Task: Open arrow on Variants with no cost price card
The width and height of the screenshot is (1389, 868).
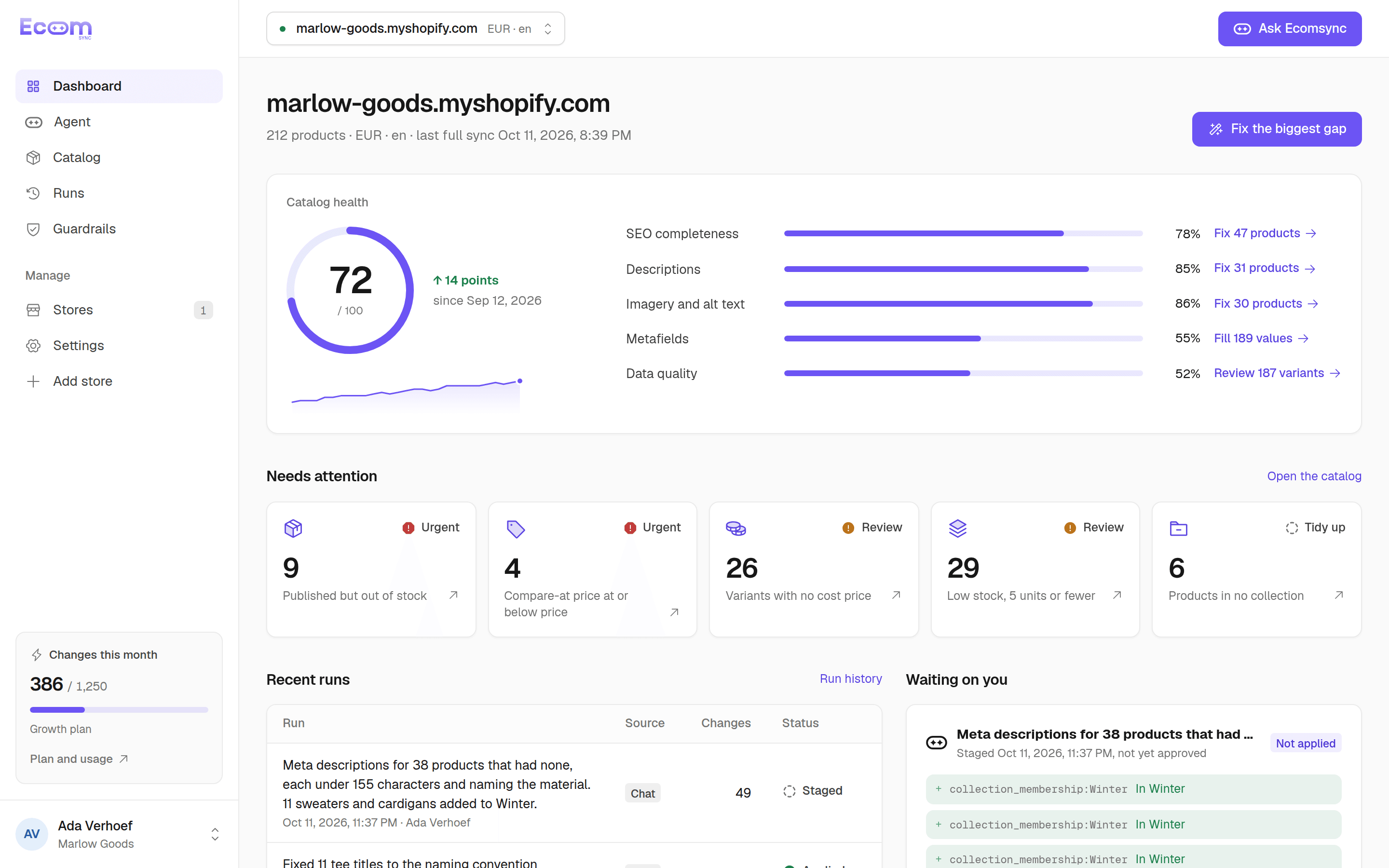Action: (896, 596)
